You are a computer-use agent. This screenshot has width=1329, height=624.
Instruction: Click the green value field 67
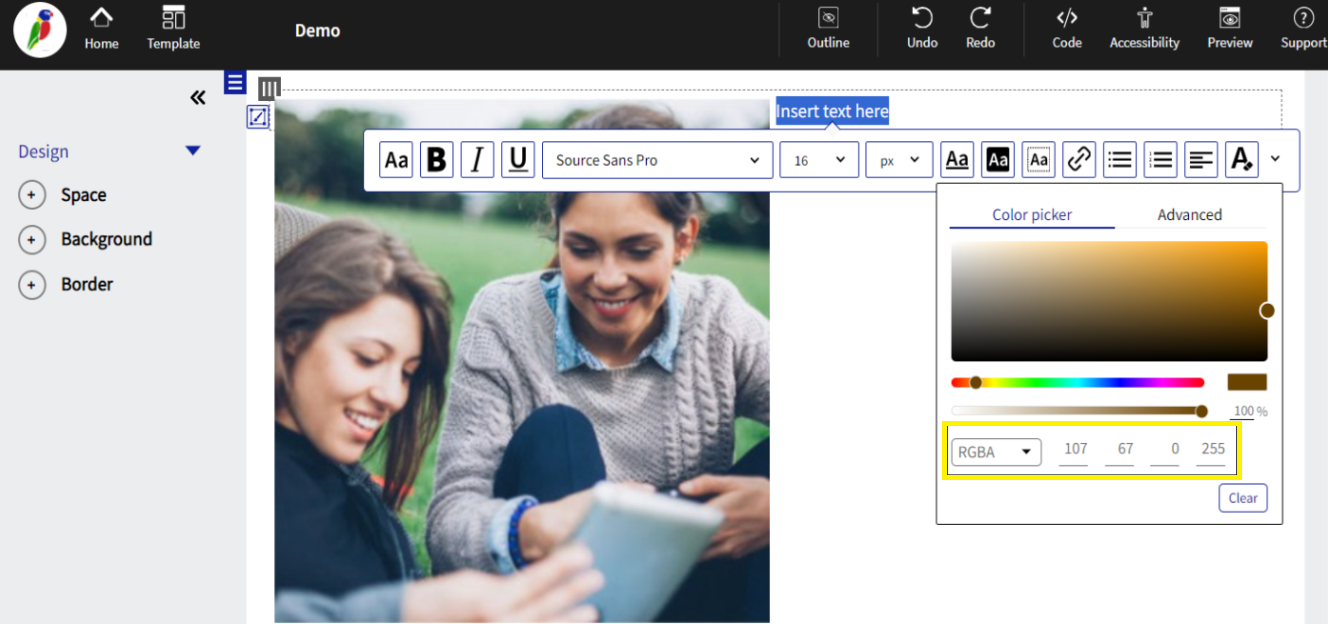pyautogui.click(x=1119, y=450)
